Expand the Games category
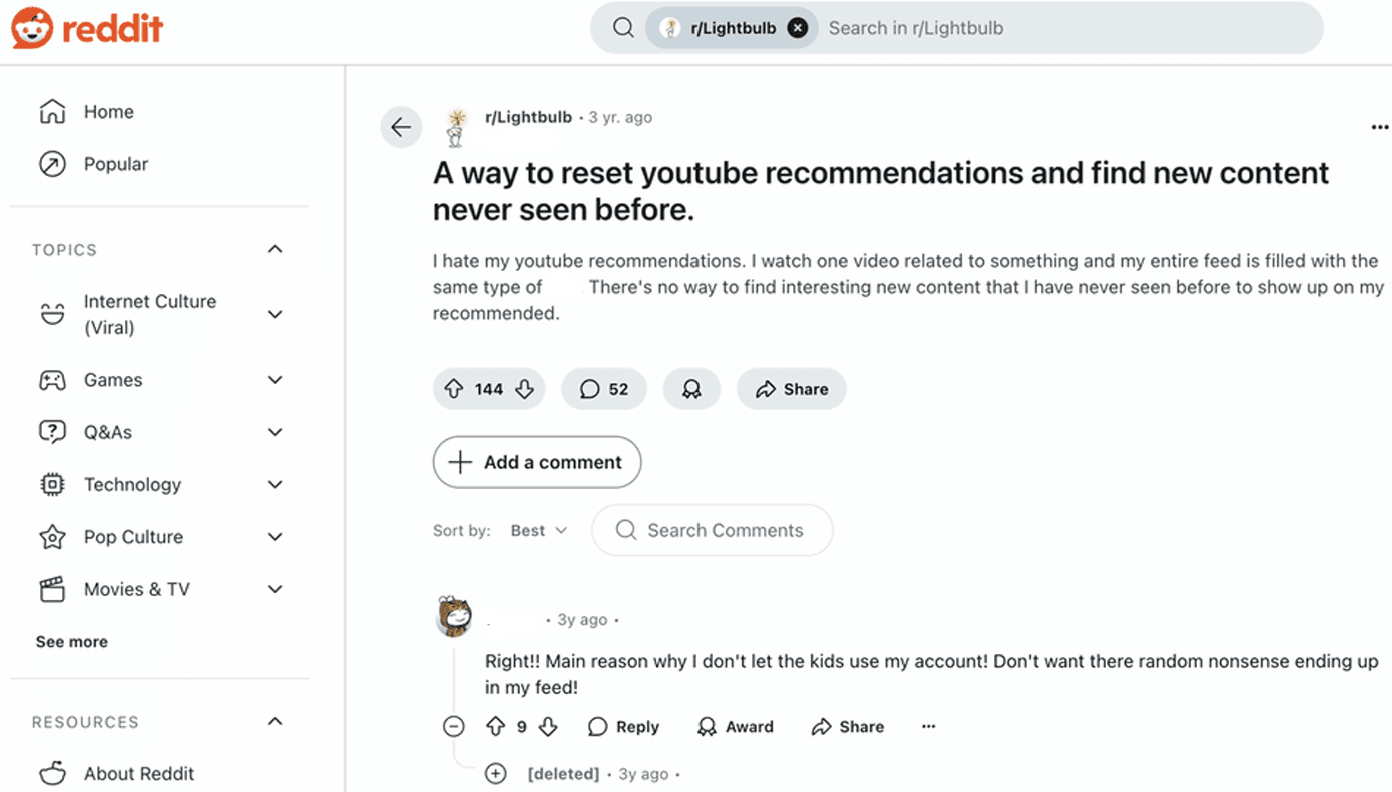The width and height of the screenshot is (1392, 792). (275, 380)
